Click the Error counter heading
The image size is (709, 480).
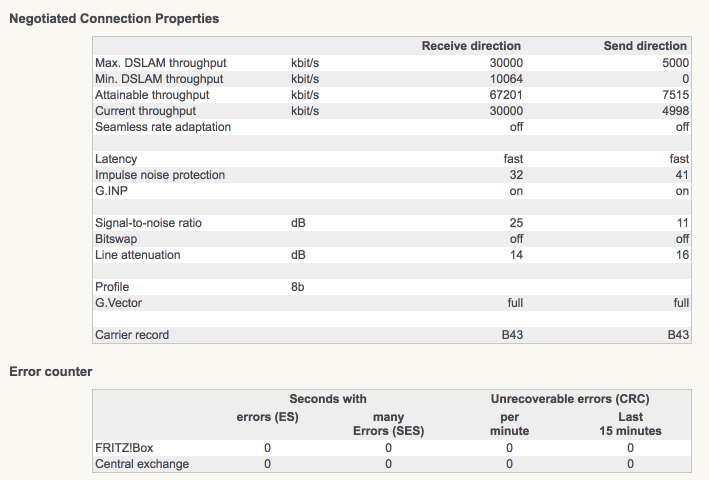51,372
